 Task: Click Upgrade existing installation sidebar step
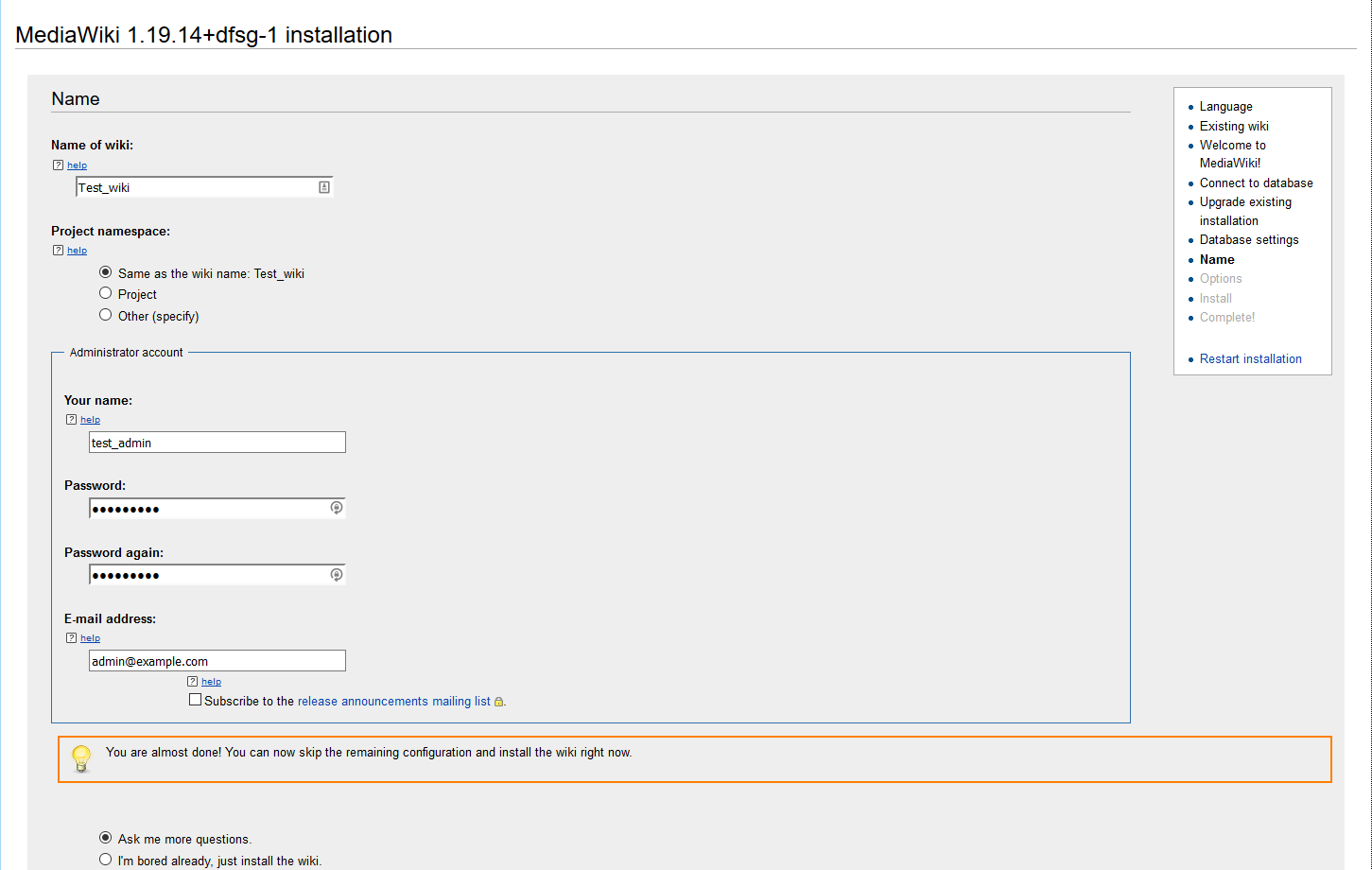coord(1245,212)
